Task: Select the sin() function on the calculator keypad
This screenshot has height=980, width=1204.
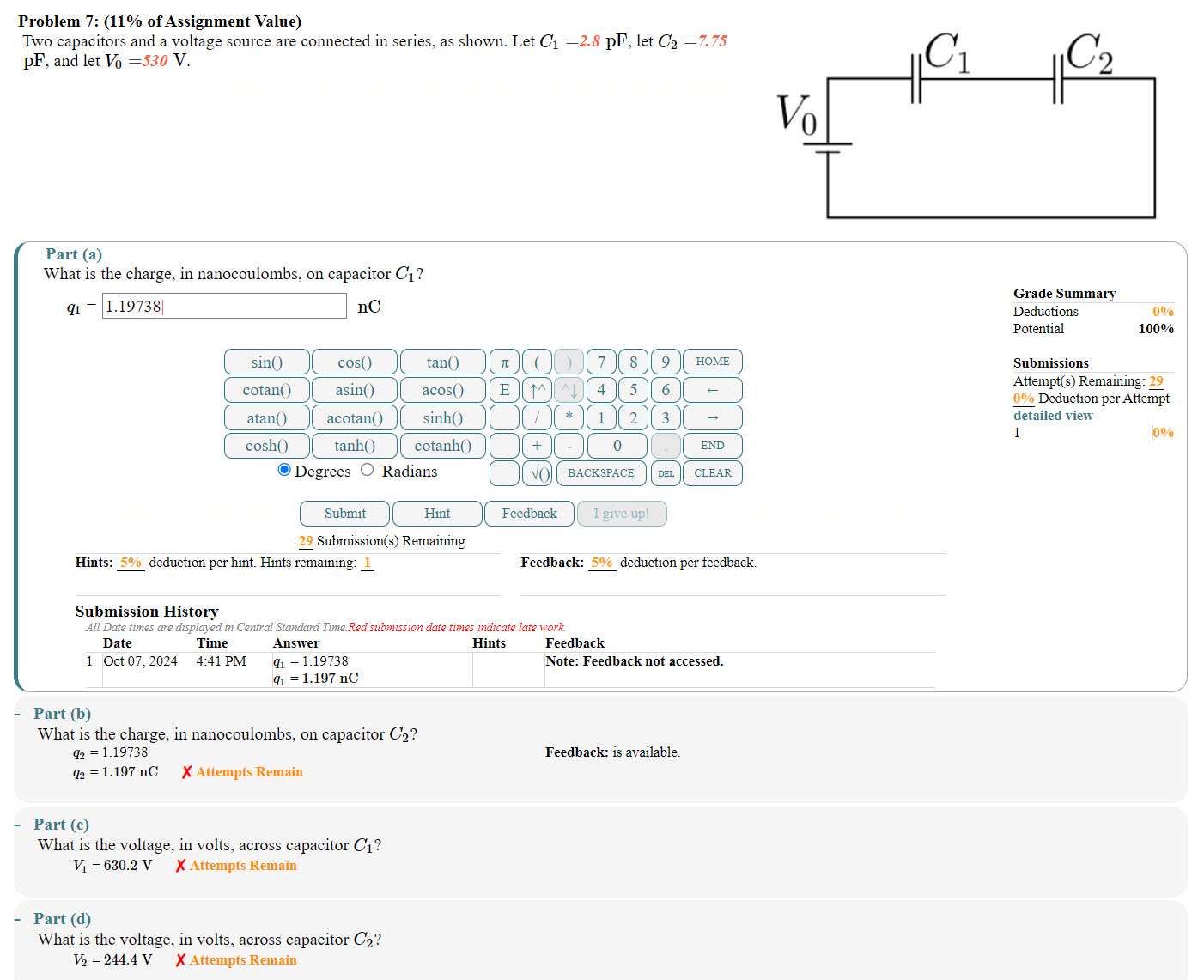Action: coord(266,362)
